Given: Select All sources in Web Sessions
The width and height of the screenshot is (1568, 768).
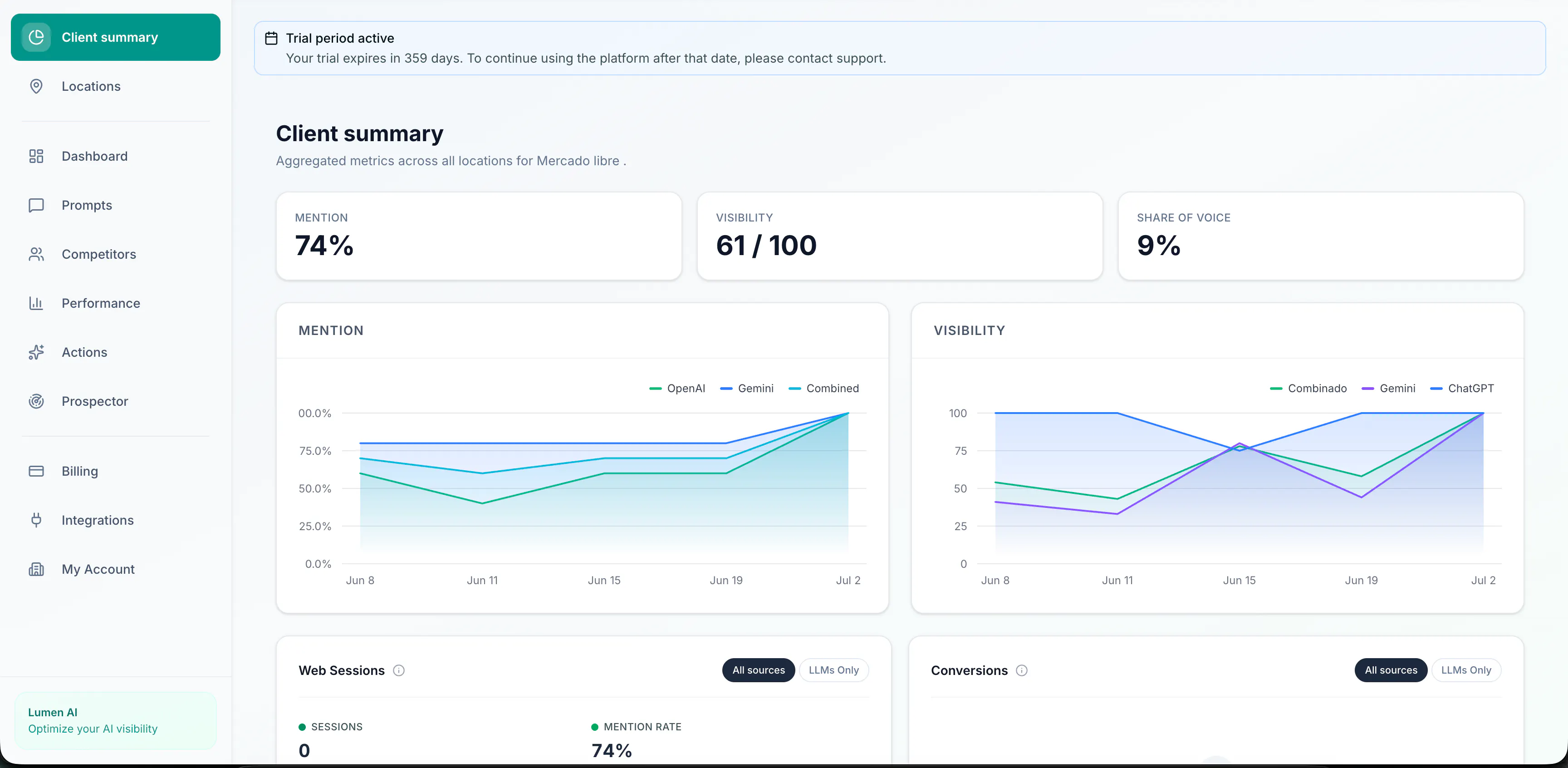Looking at the screenshot, I should click(759, 670).
